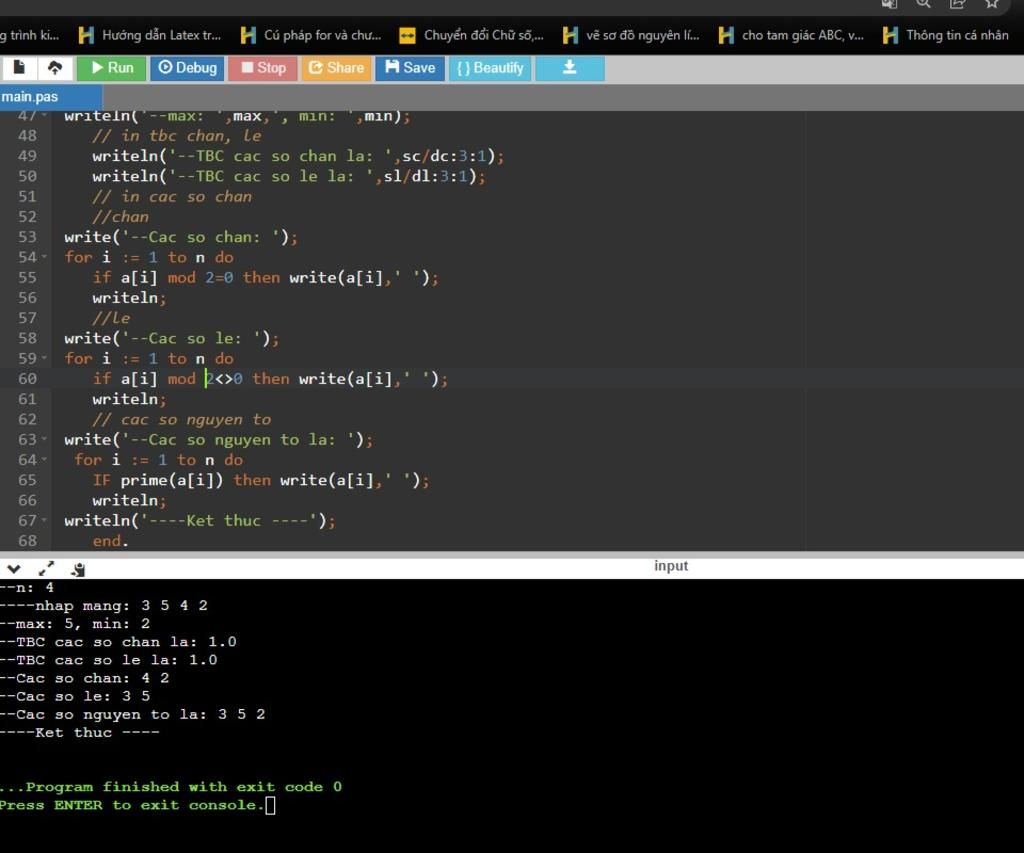
Task: Open 'cho tam giác ABC, v...' bookmark
Action: [x=791, y=35]
